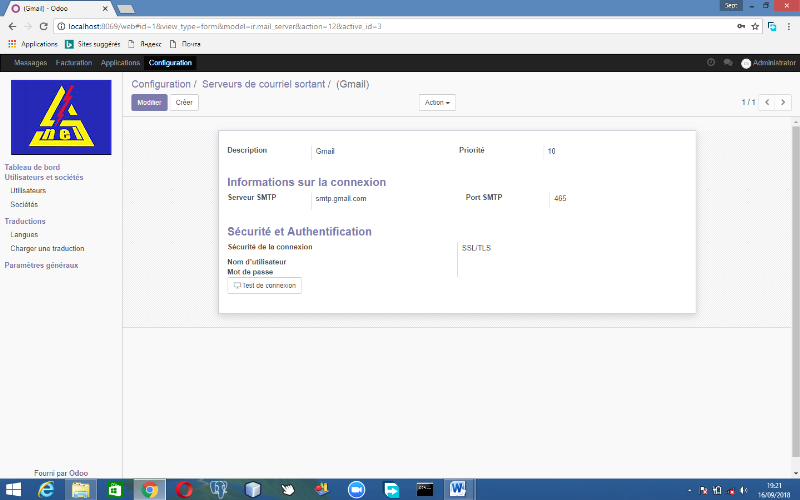
Task: Click the Modifier button
Action: click(149, 102)
